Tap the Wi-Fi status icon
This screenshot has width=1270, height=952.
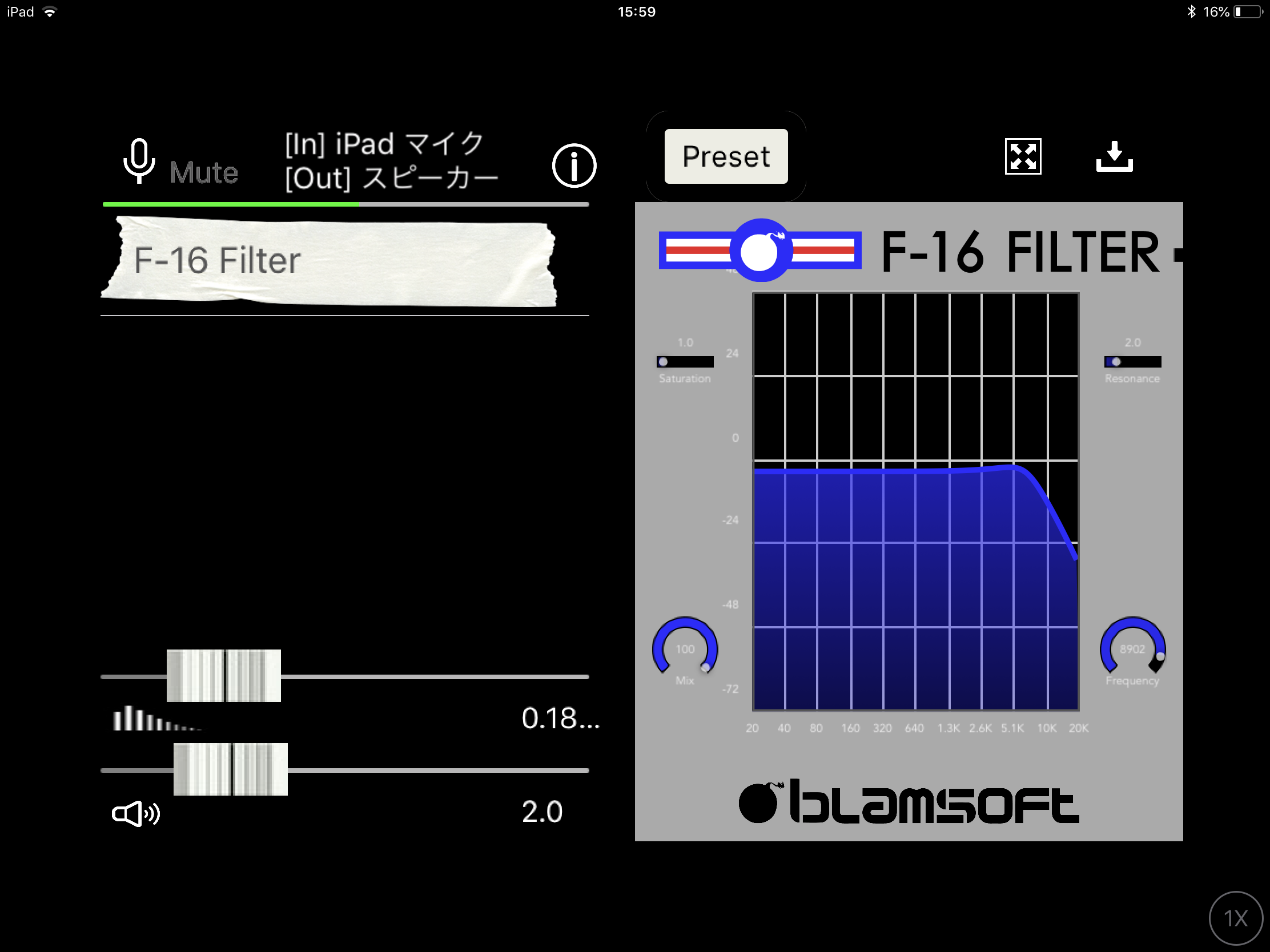pos(50,11)
